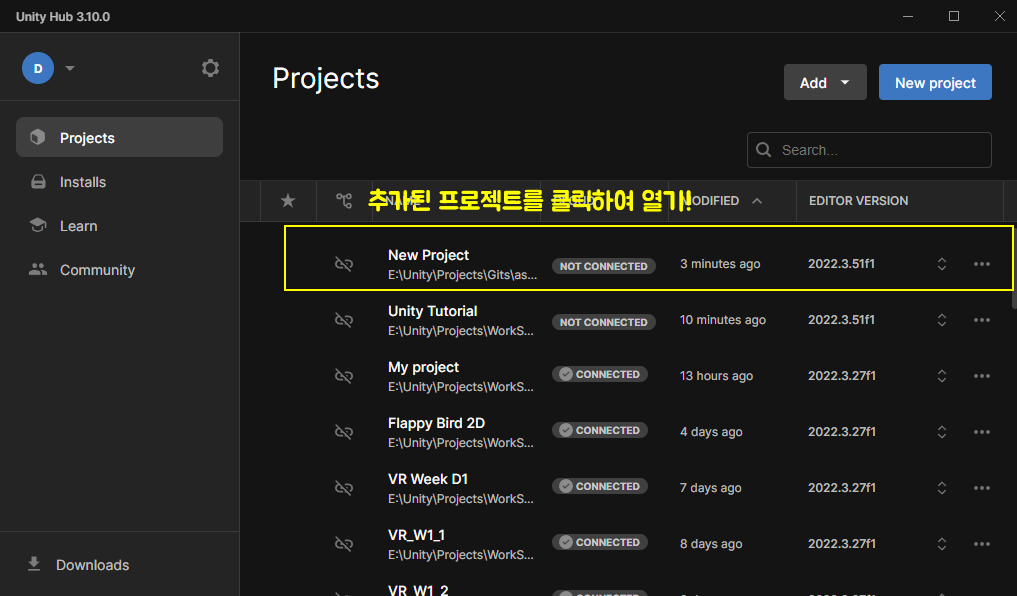
Task: Click '13 hours ago' modified time
Action: pyautogui.click(x=716, y=376)
